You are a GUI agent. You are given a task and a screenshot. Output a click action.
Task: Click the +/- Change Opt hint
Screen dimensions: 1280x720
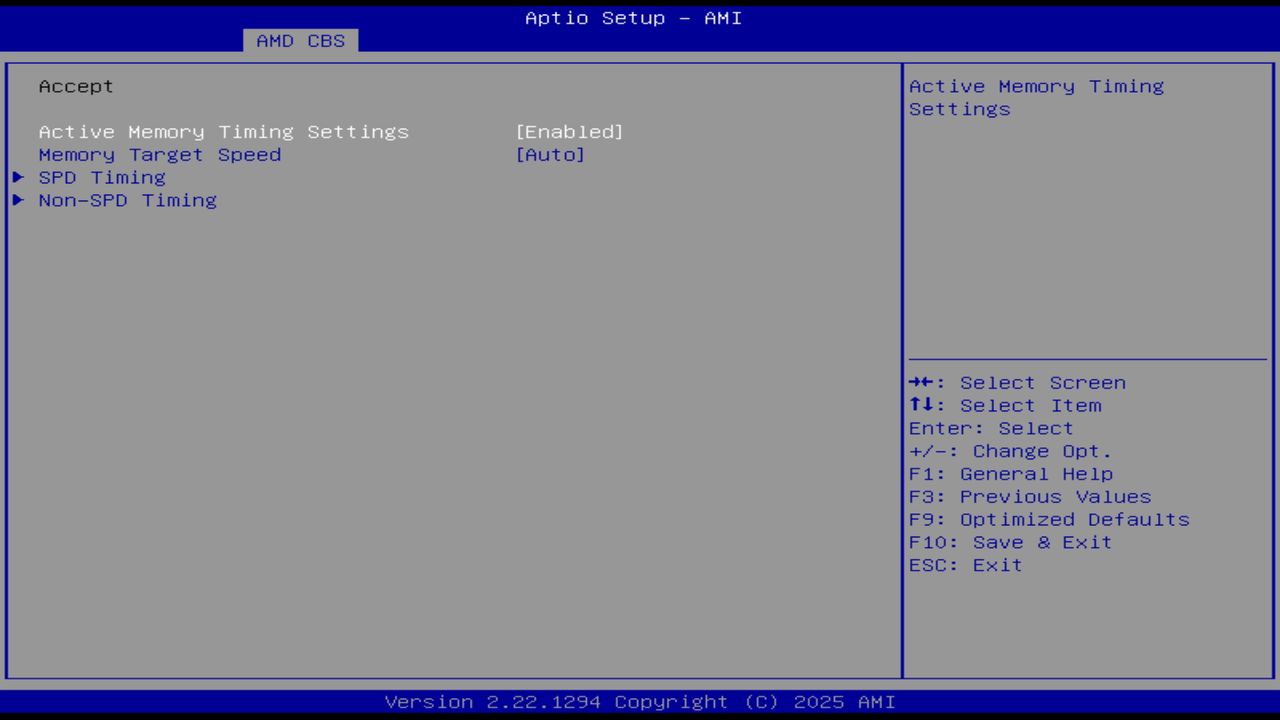pos(1010,450)
